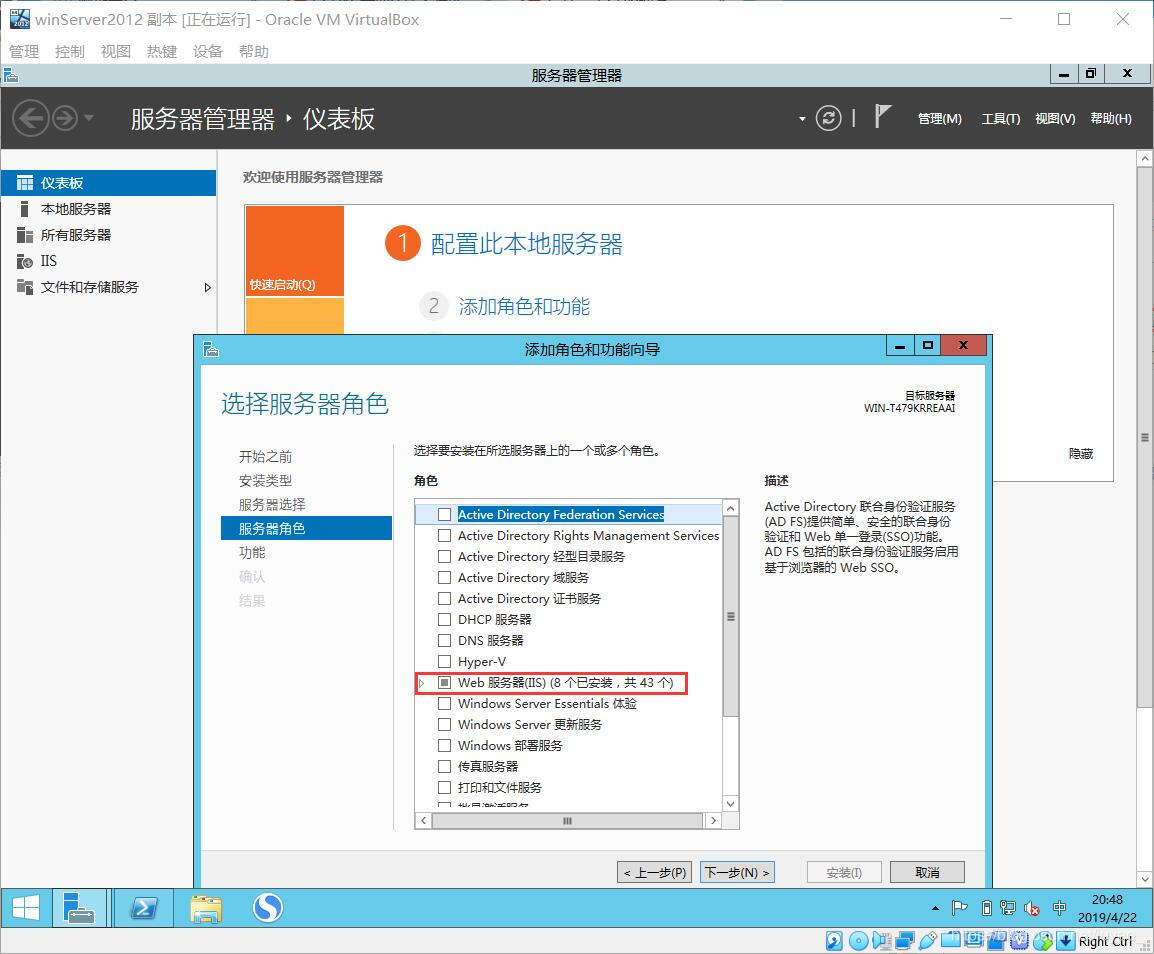Expand the Web 服务器(IIS) tree node
This screenshot has height=954, width=1154.
point(422,683)
